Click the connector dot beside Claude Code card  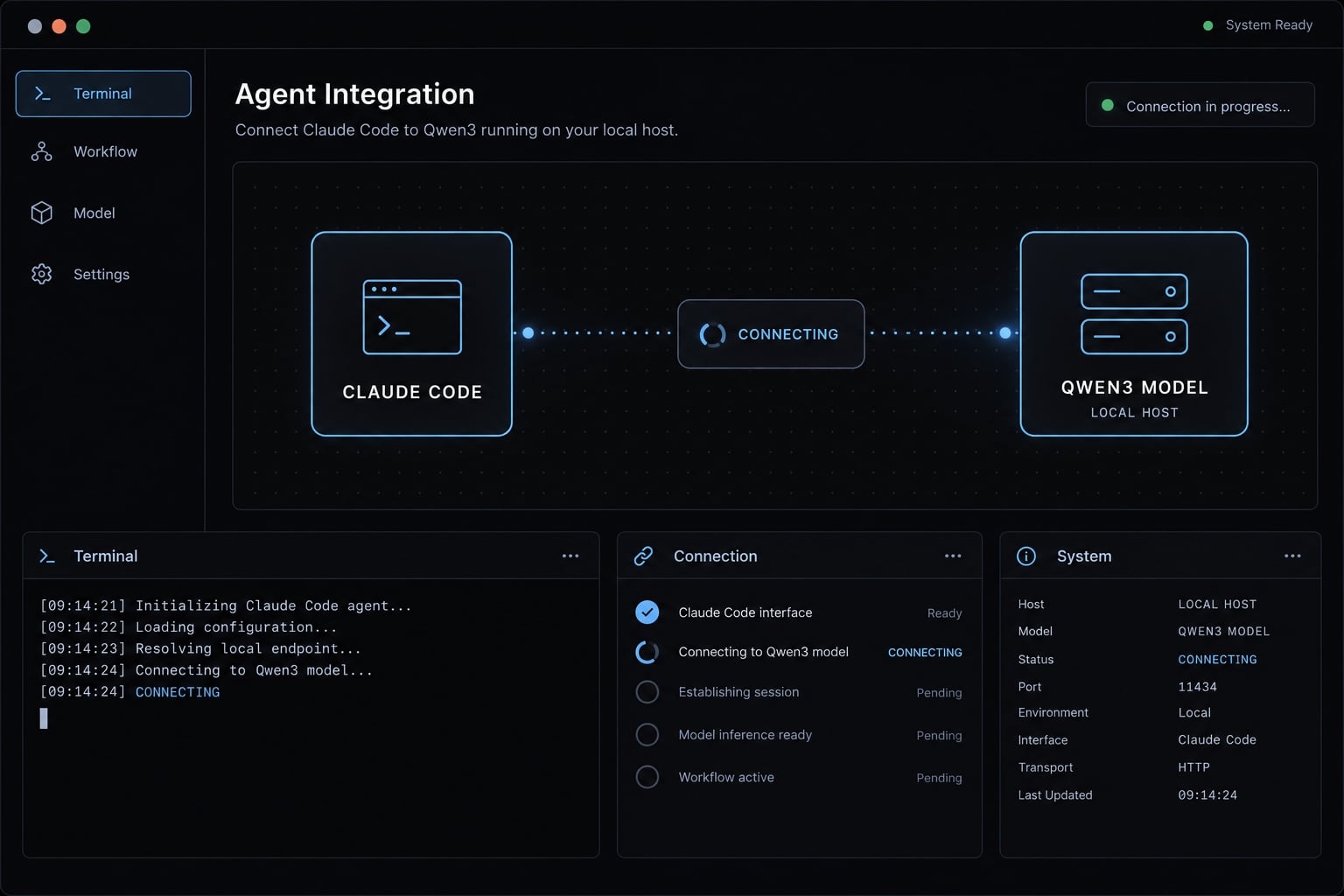coord(528,332)
